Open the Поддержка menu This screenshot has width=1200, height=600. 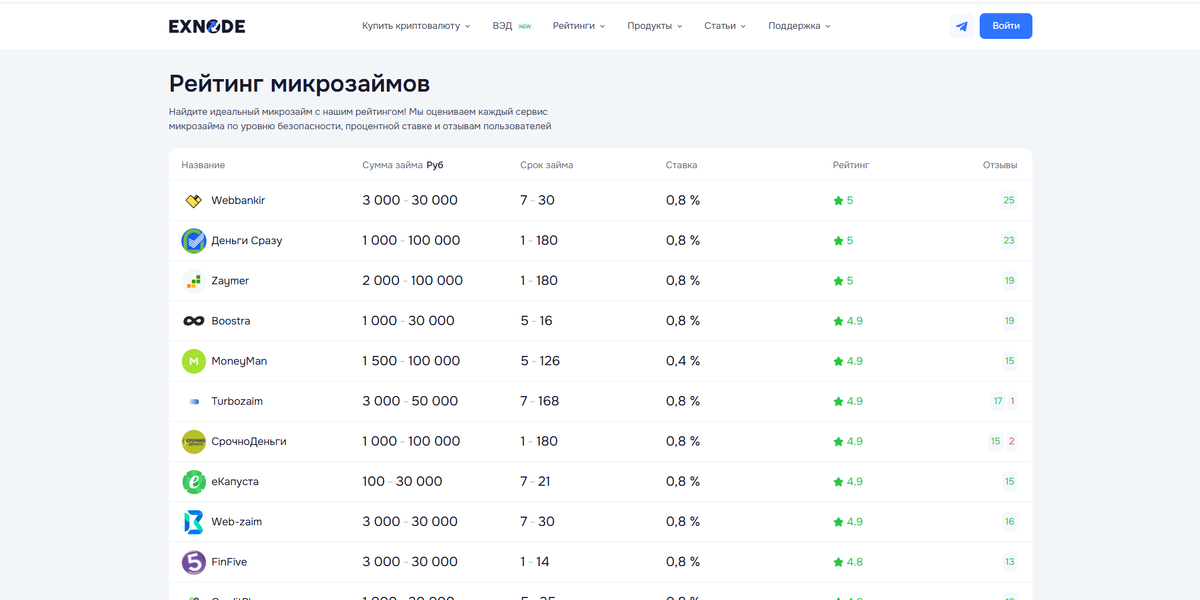pos(799,26)
